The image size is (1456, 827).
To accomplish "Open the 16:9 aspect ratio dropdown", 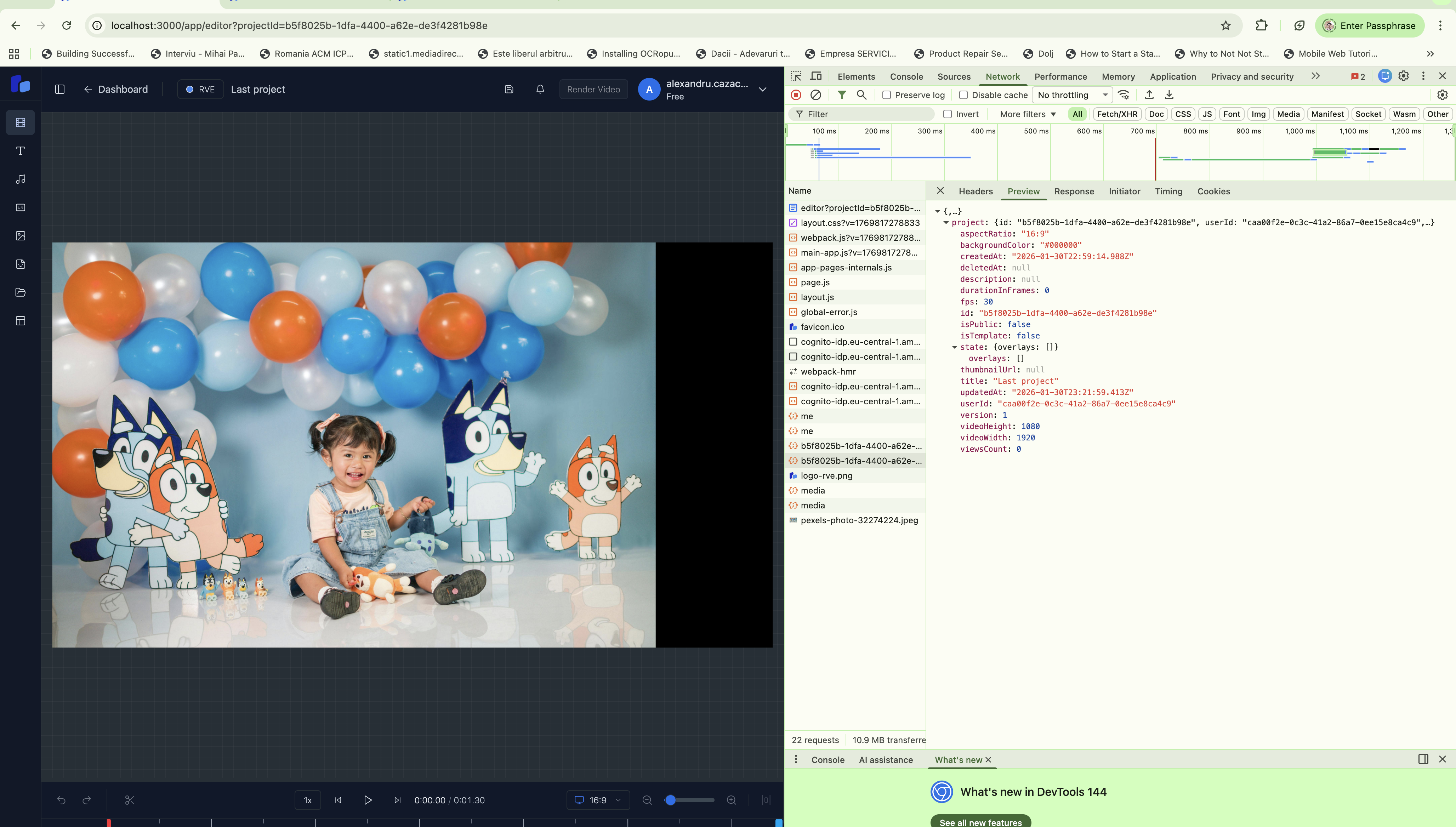I will click(598, 800).
